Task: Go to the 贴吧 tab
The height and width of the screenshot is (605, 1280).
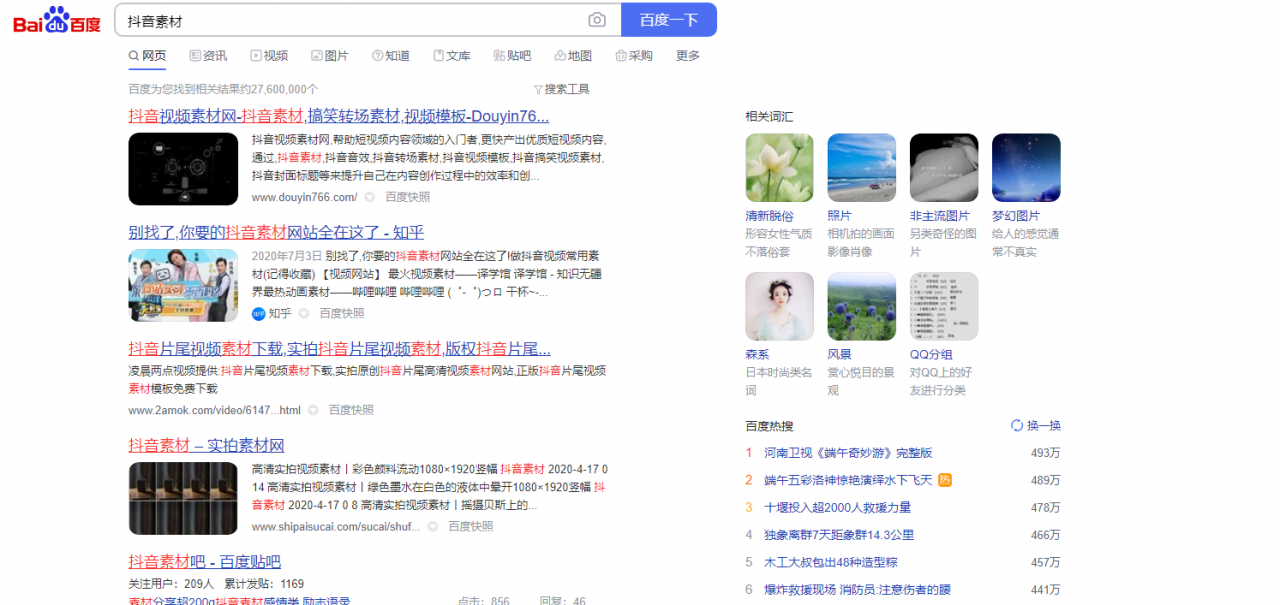Action: (x=513, y=56)
